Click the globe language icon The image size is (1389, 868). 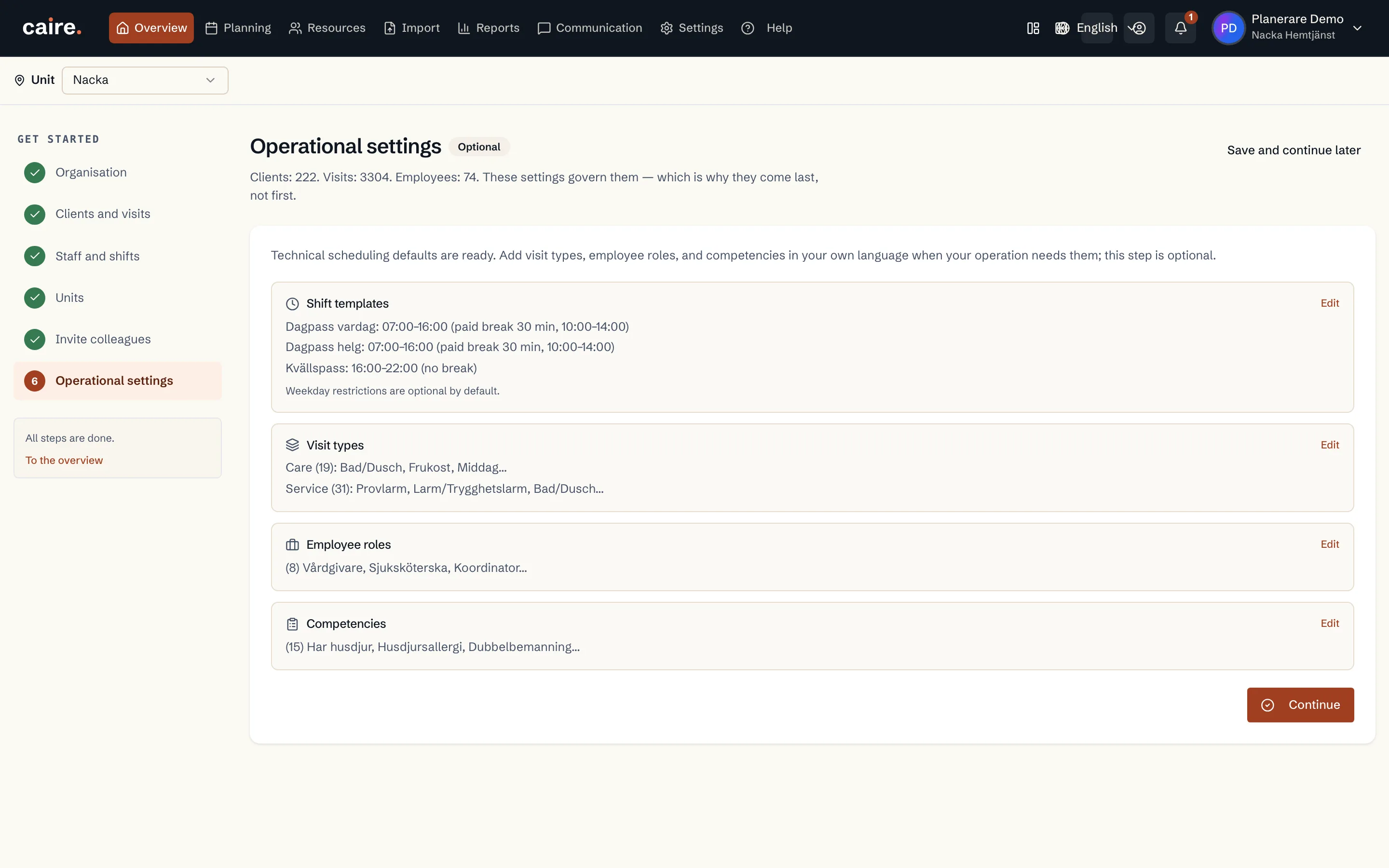click(1062, 28)
